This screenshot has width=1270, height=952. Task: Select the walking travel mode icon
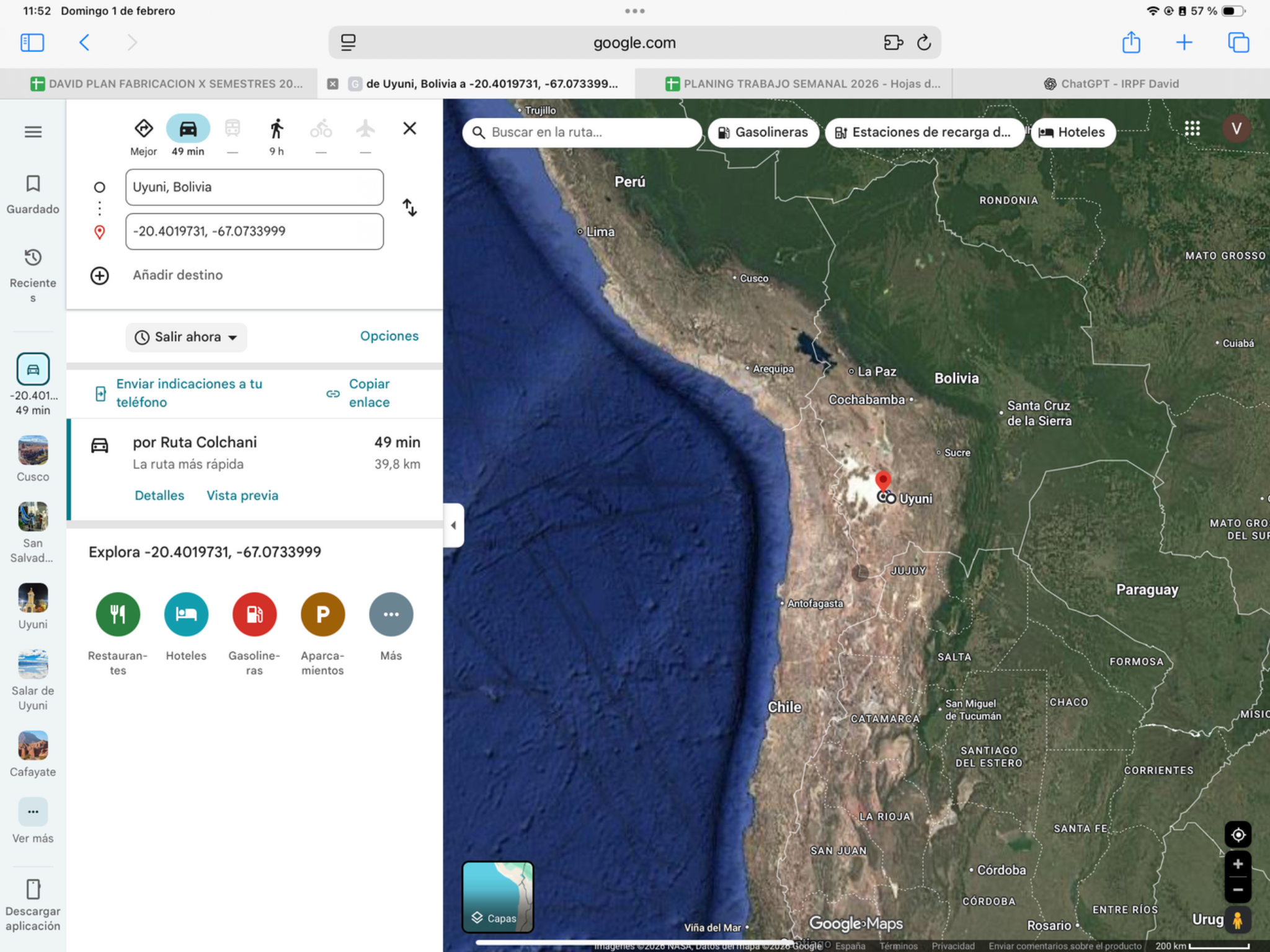[x=277, y=129]
